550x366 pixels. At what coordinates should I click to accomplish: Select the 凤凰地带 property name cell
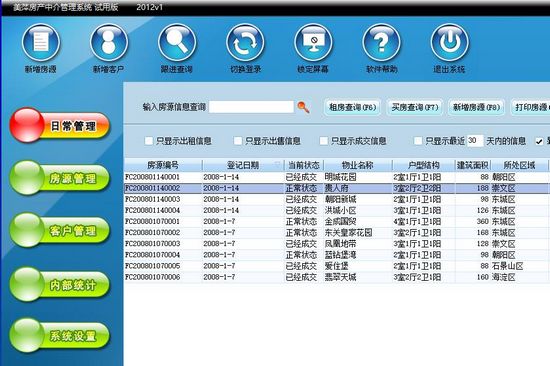tap(357, 244)
